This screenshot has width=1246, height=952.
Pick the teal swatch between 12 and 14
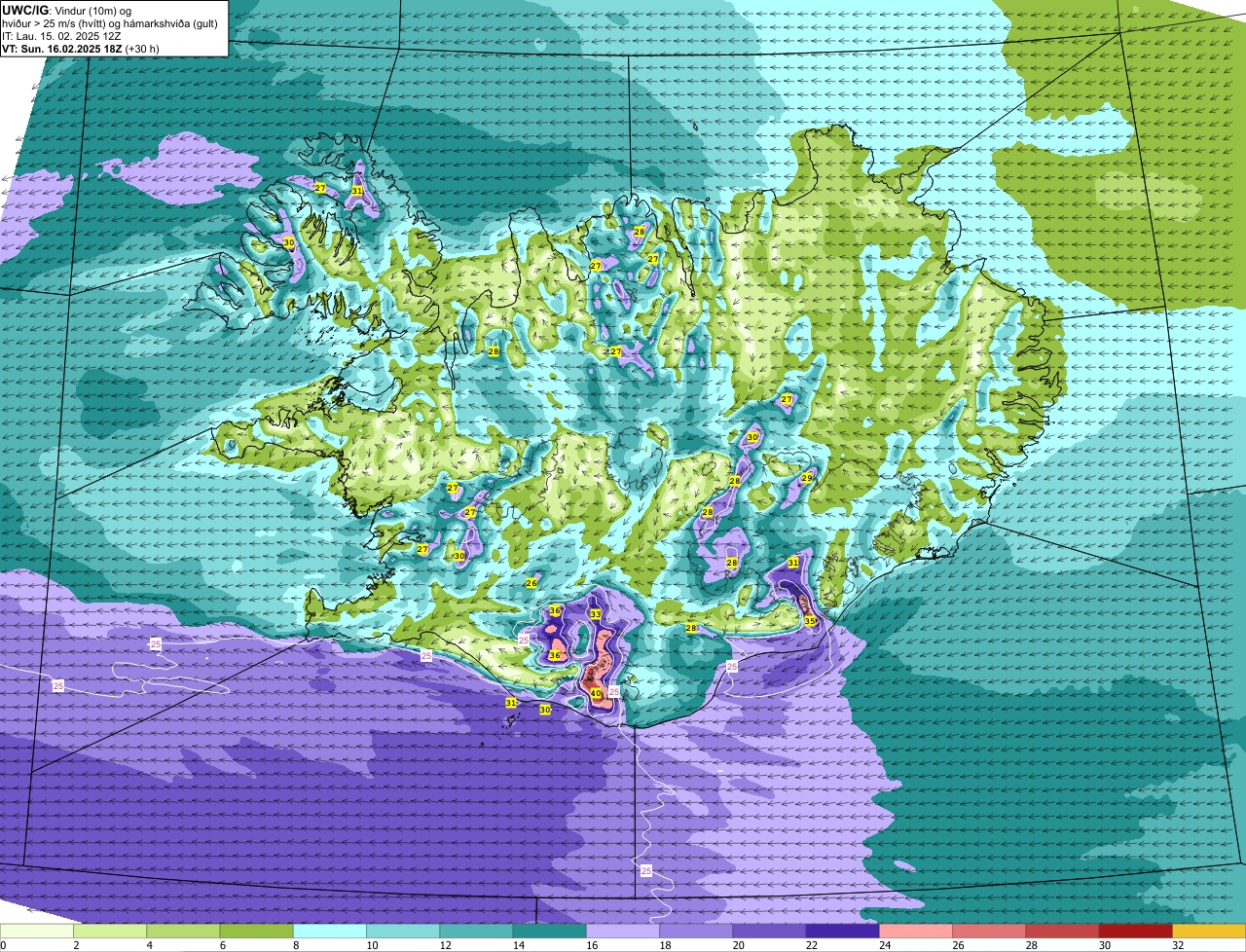476,932
